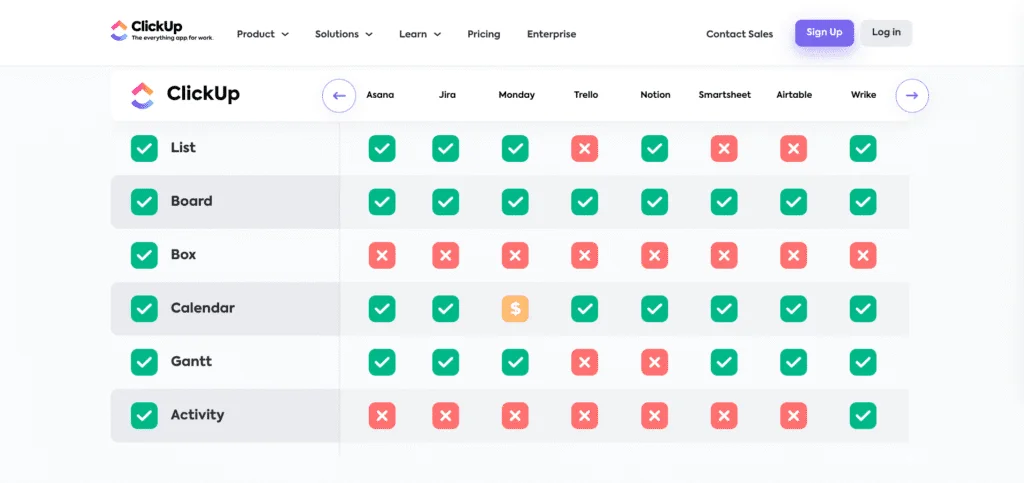Image resolution: width=1024 pixels, height=483 pixels.
Task: Click the right arrow to show more competitors
Action: click(911, 96)
